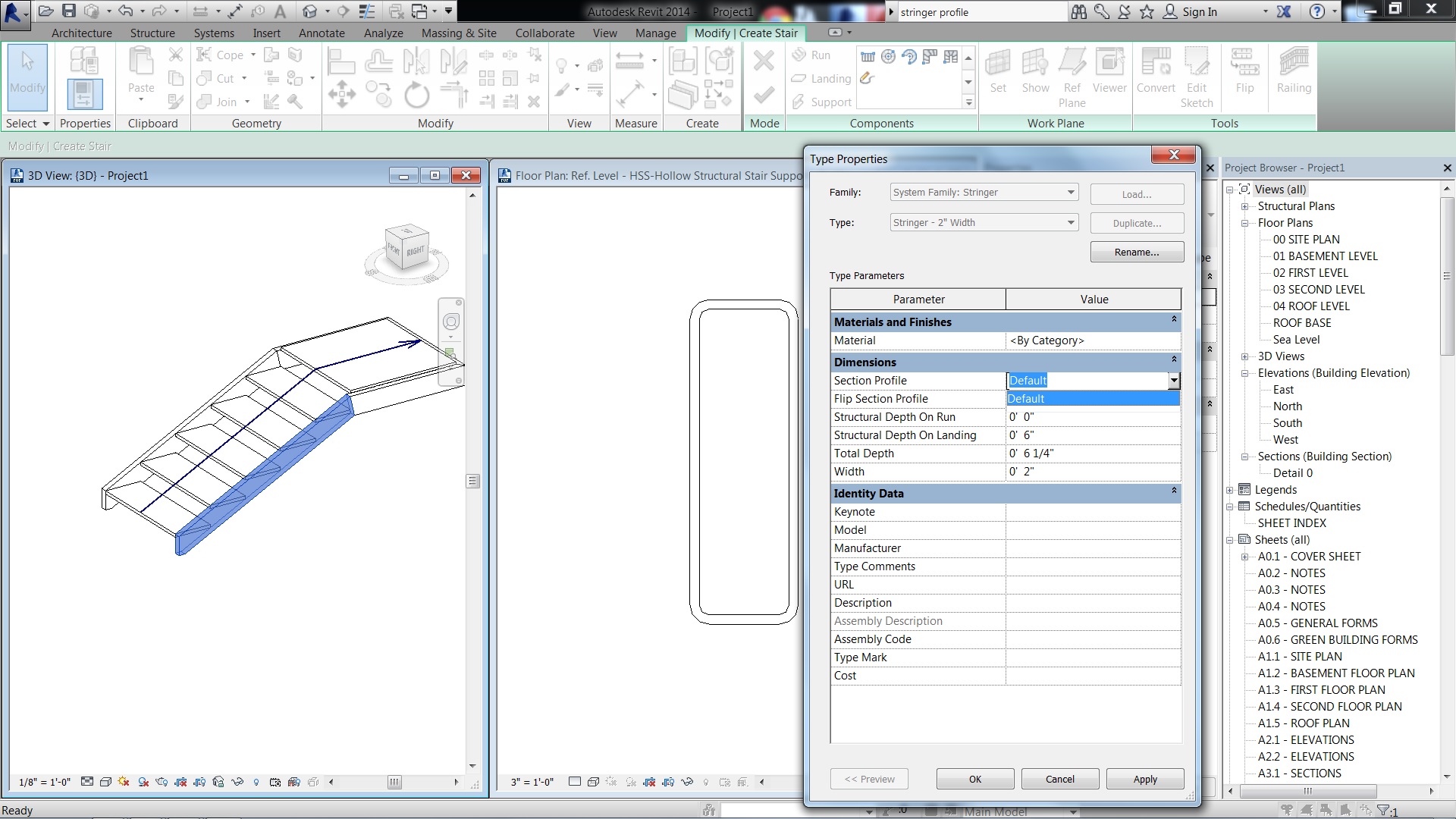Click green checkmark Finish Edit Mode
Image resolution: width=1456 pixels, height=819 pixels.
tap(764, 95)
